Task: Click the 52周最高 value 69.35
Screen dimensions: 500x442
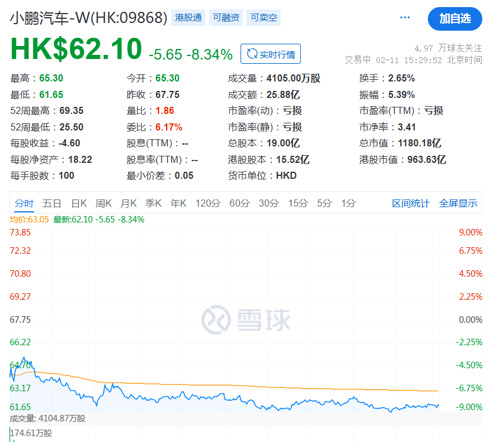Action: click(71, 111)
